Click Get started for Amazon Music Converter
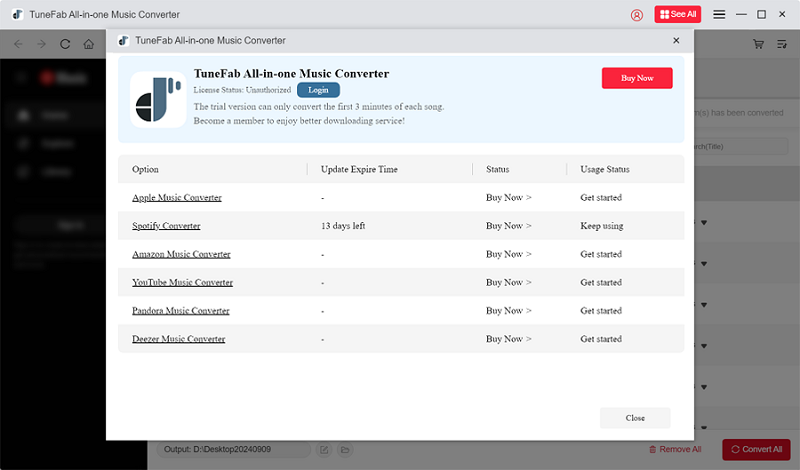The height and width of the screenshot is (470, 800). (601, 254)
